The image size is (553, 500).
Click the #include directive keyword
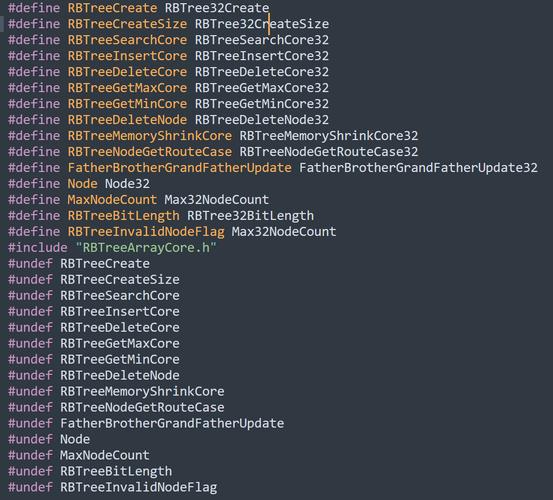tap(37, 248)
